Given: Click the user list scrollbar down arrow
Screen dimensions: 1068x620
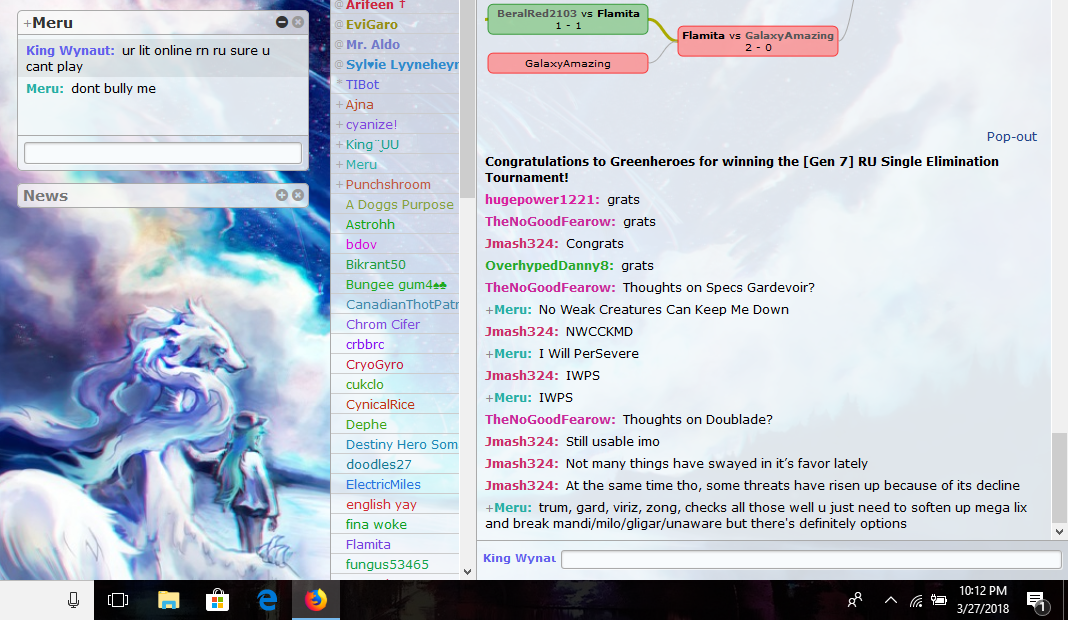Looking at the screenshot, I should [x=467, y=572].
